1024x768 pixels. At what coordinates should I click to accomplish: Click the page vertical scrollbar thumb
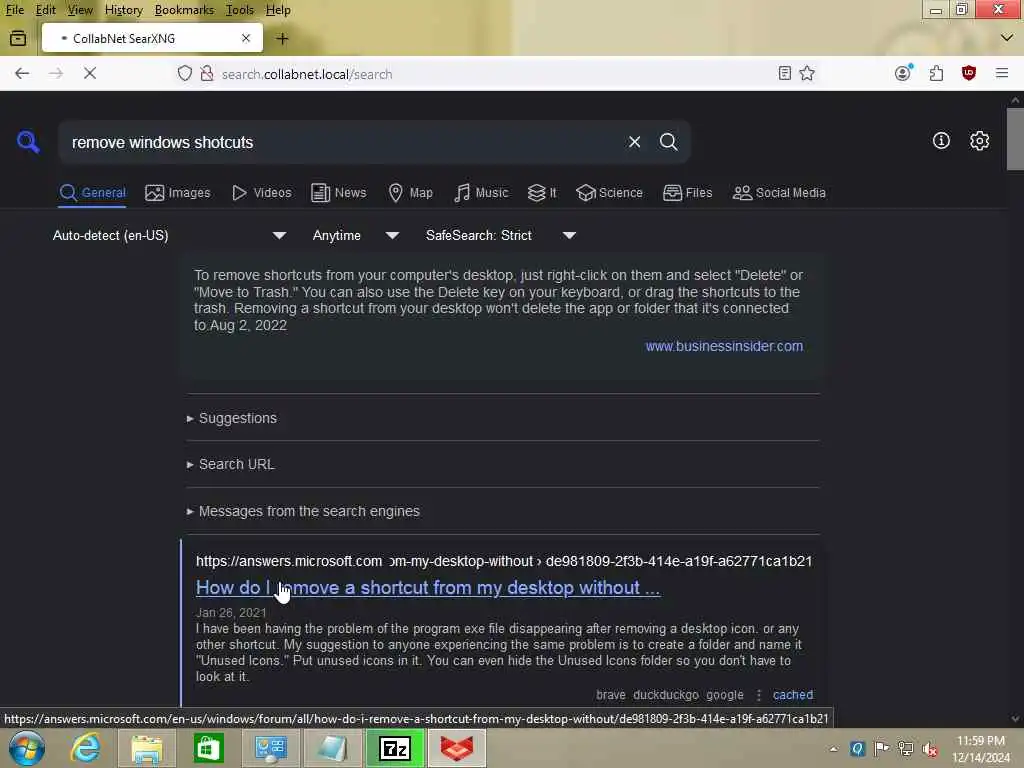point(1015,139)
